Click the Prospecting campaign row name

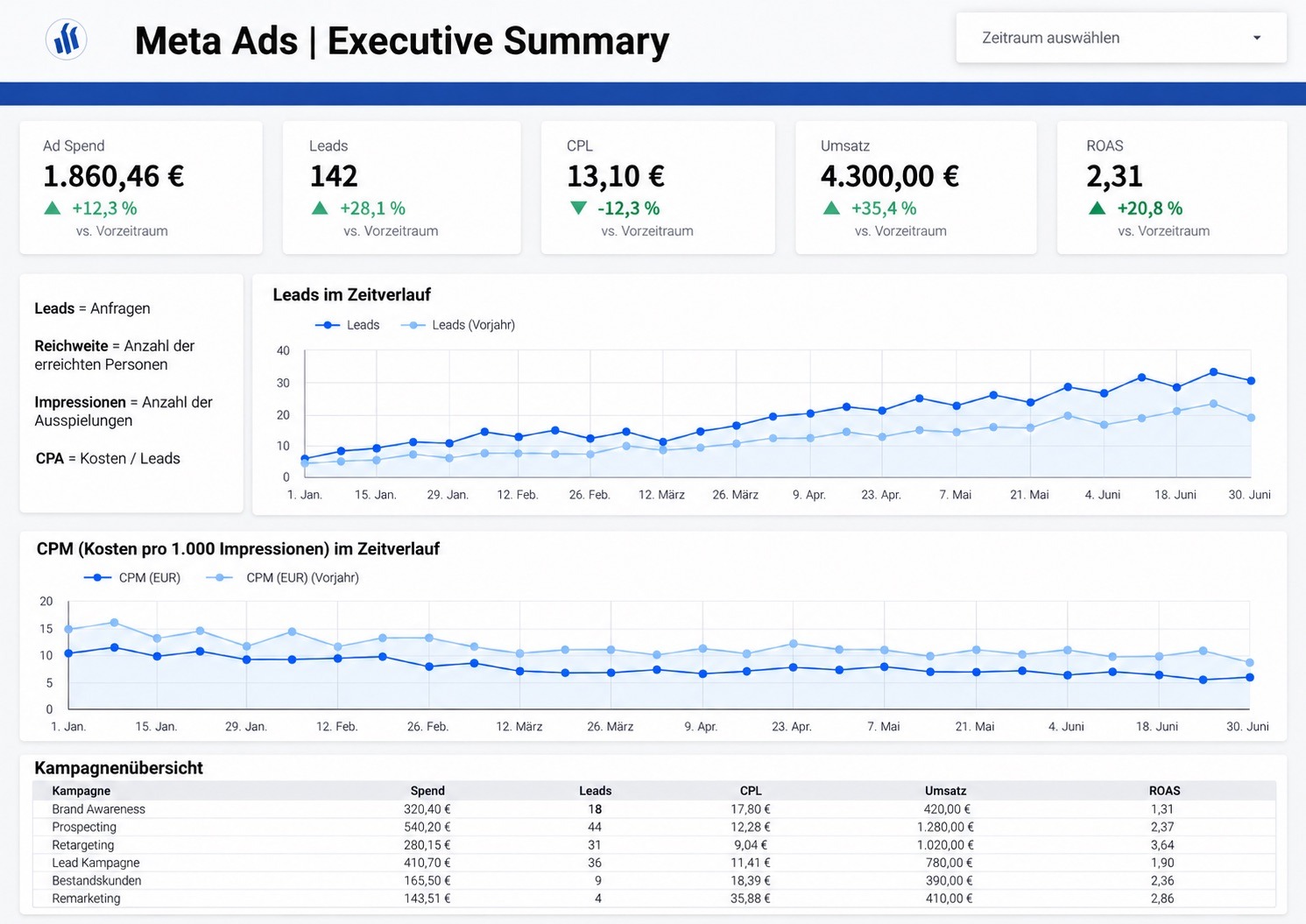coord(84,827)
